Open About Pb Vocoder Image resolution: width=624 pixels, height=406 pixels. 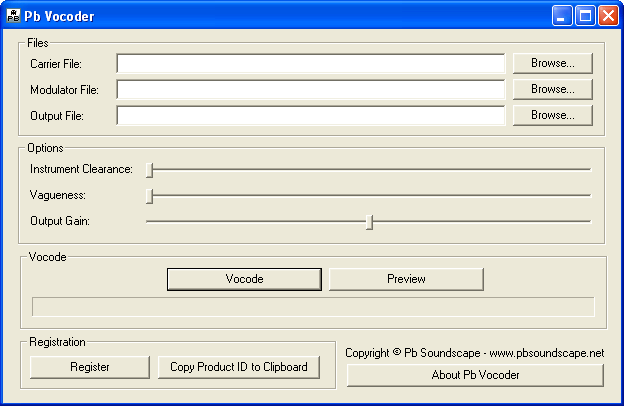click(x=475, y=375)
